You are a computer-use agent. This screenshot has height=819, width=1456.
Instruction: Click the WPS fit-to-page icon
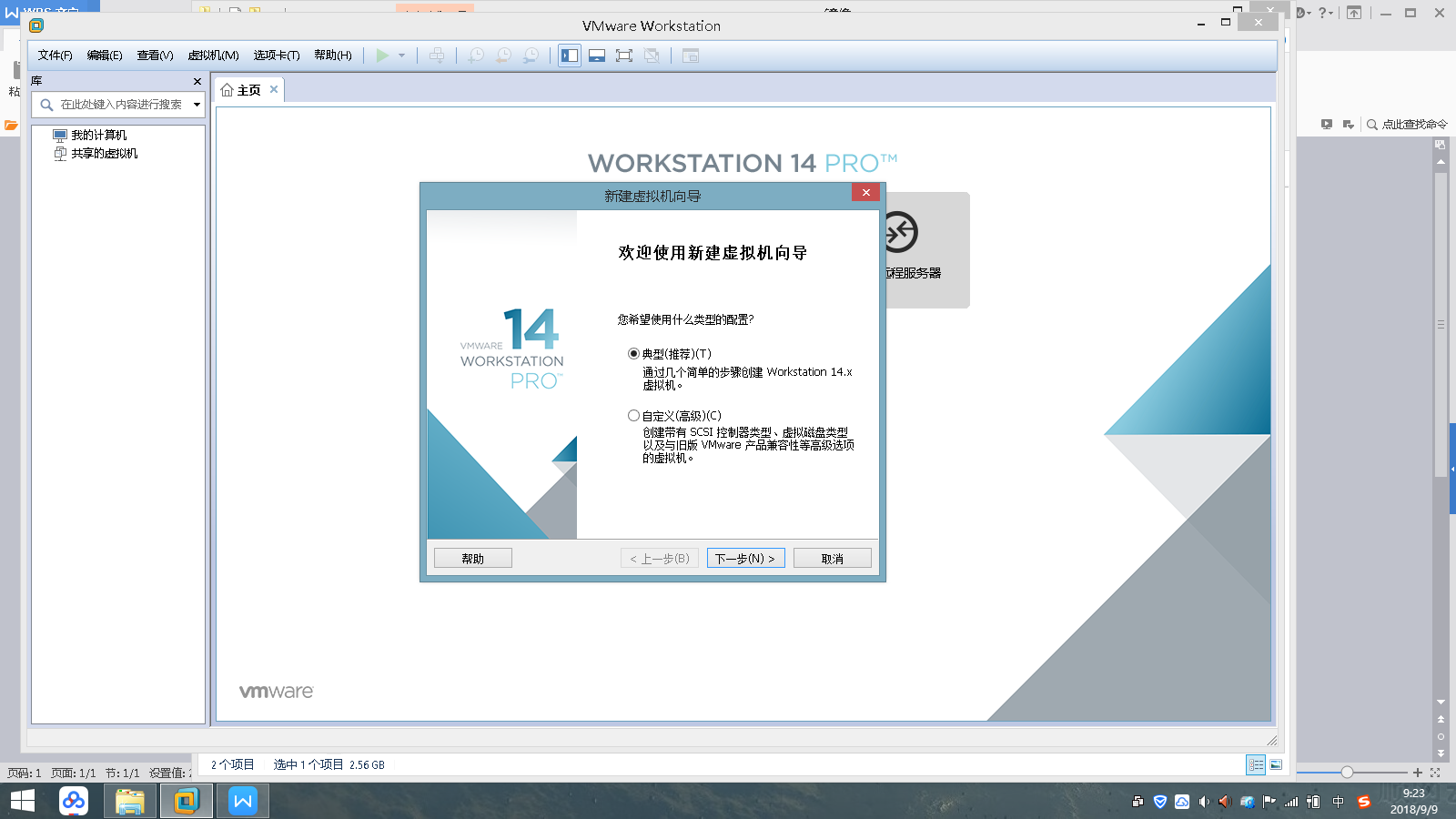[1435, 773]
